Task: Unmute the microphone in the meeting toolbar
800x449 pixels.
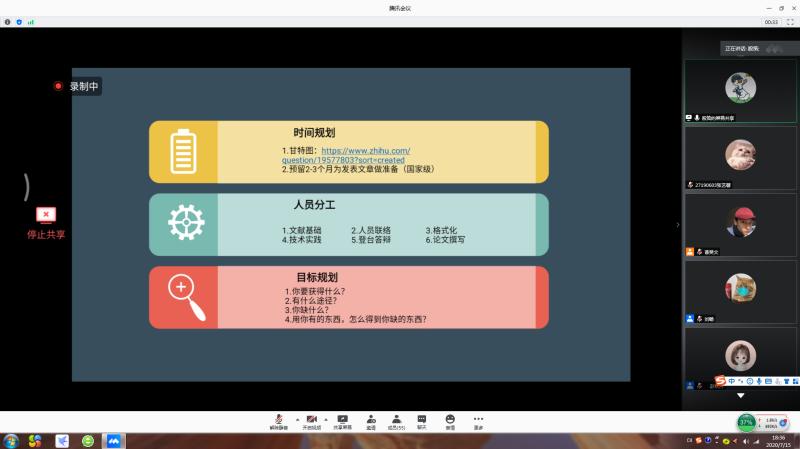Action: coord(277,419)
